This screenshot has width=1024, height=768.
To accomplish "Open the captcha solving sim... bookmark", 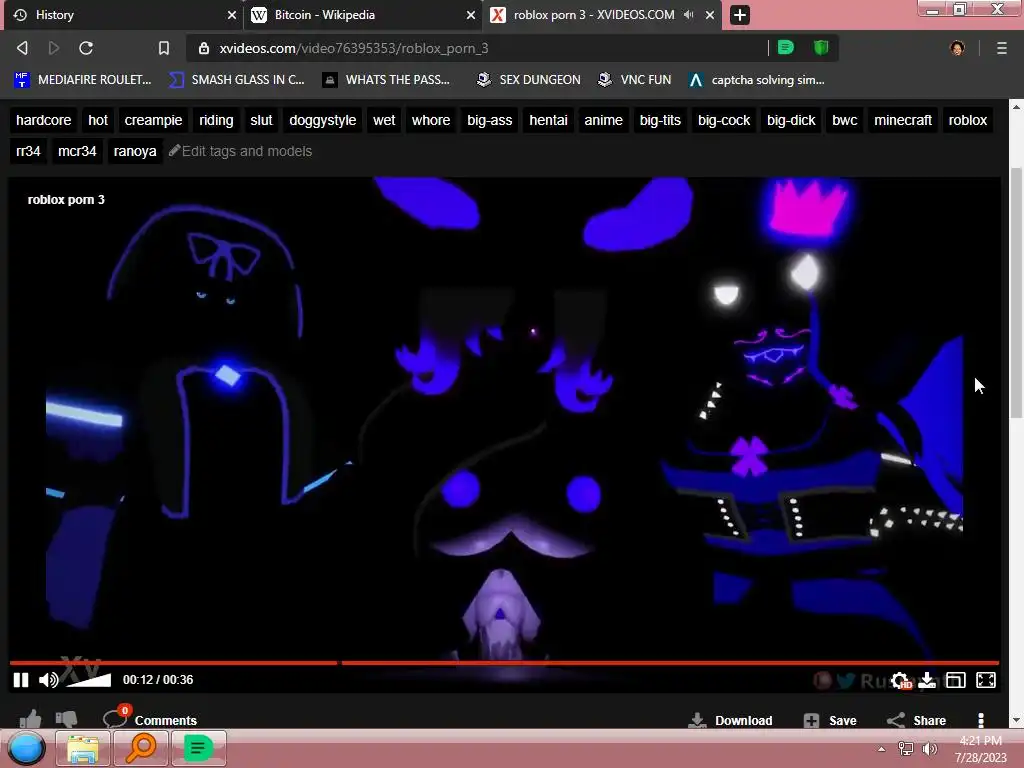I will (x=757, y=80).
